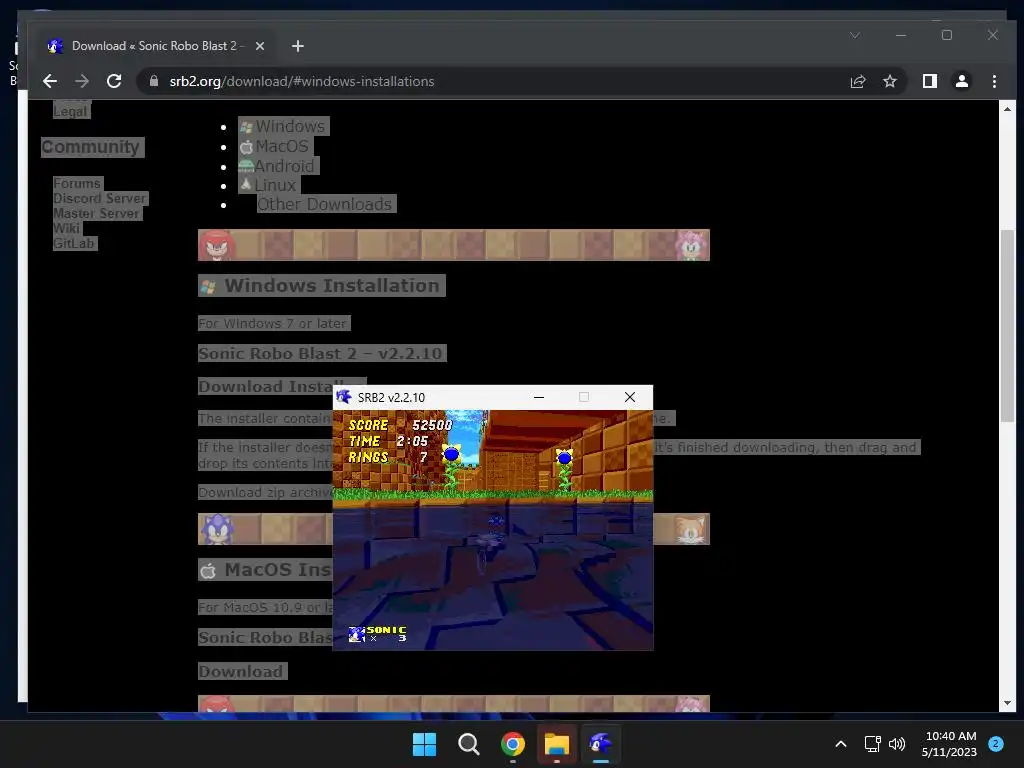Click the Download Installer link
Viewport: 1024px width, 768px height.
coord(266,387)
